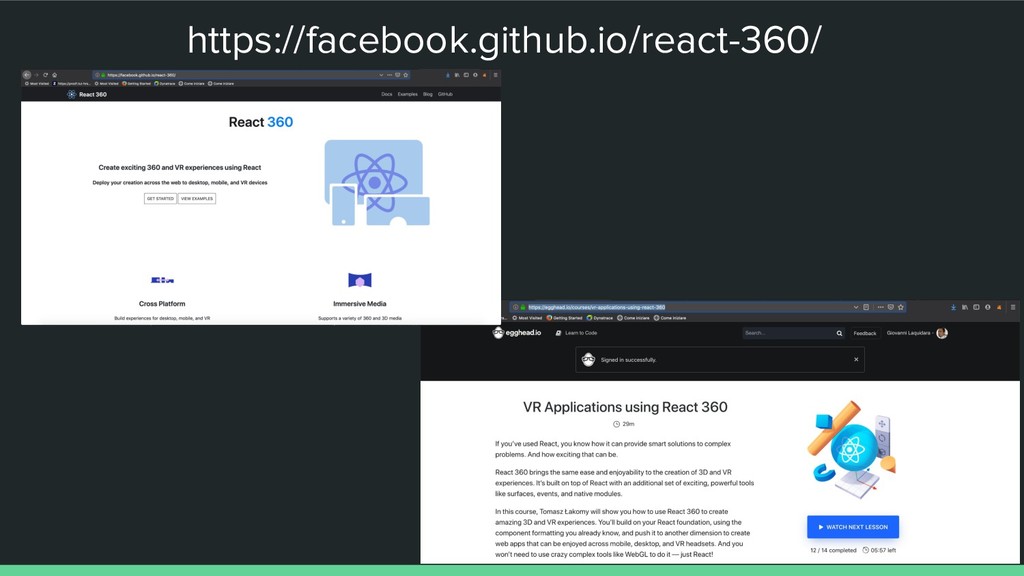Open GitHub link on React 360 site
Screen dimensions: 1024x576
pyautogui.click(x=445, y=94)
